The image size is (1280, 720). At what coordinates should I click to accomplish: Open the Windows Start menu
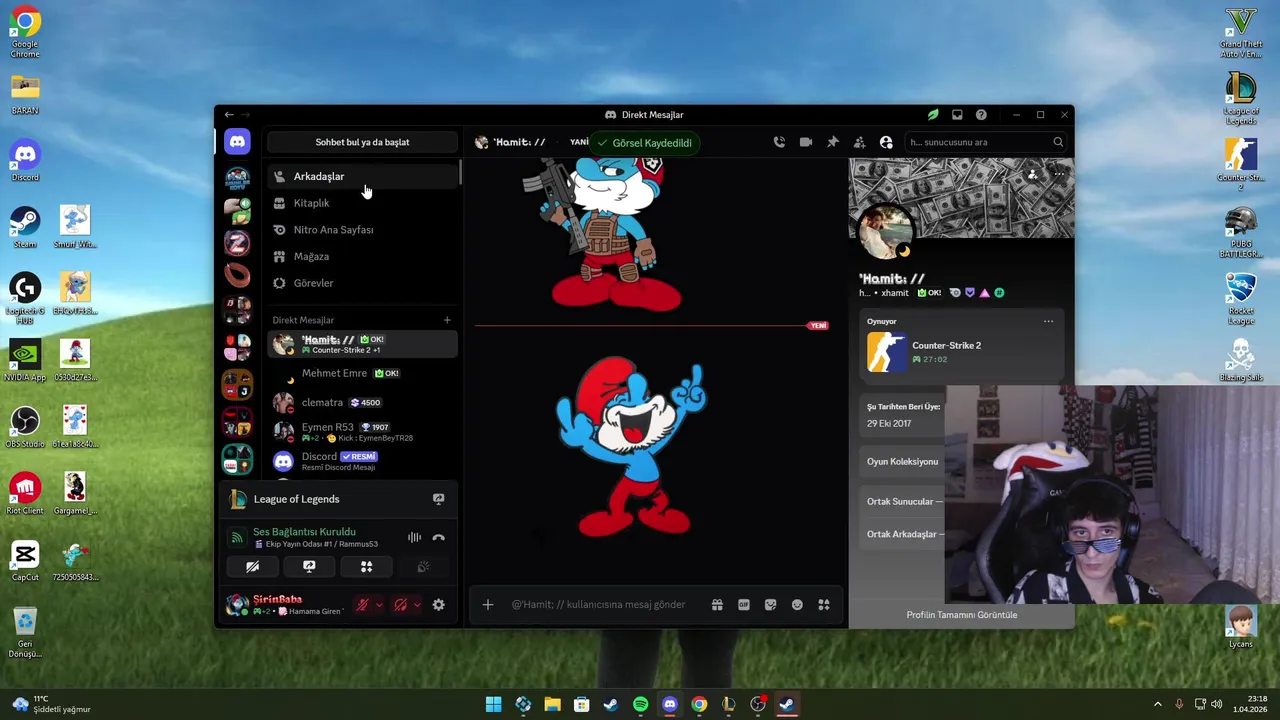(493, 705)
